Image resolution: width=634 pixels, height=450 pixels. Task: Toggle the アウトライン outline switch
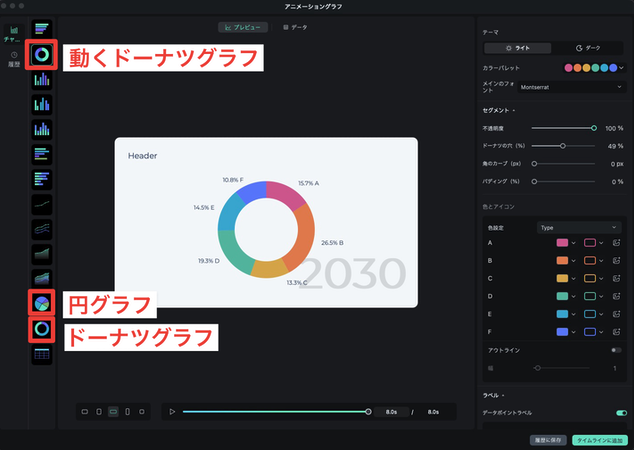pos(616,350)
